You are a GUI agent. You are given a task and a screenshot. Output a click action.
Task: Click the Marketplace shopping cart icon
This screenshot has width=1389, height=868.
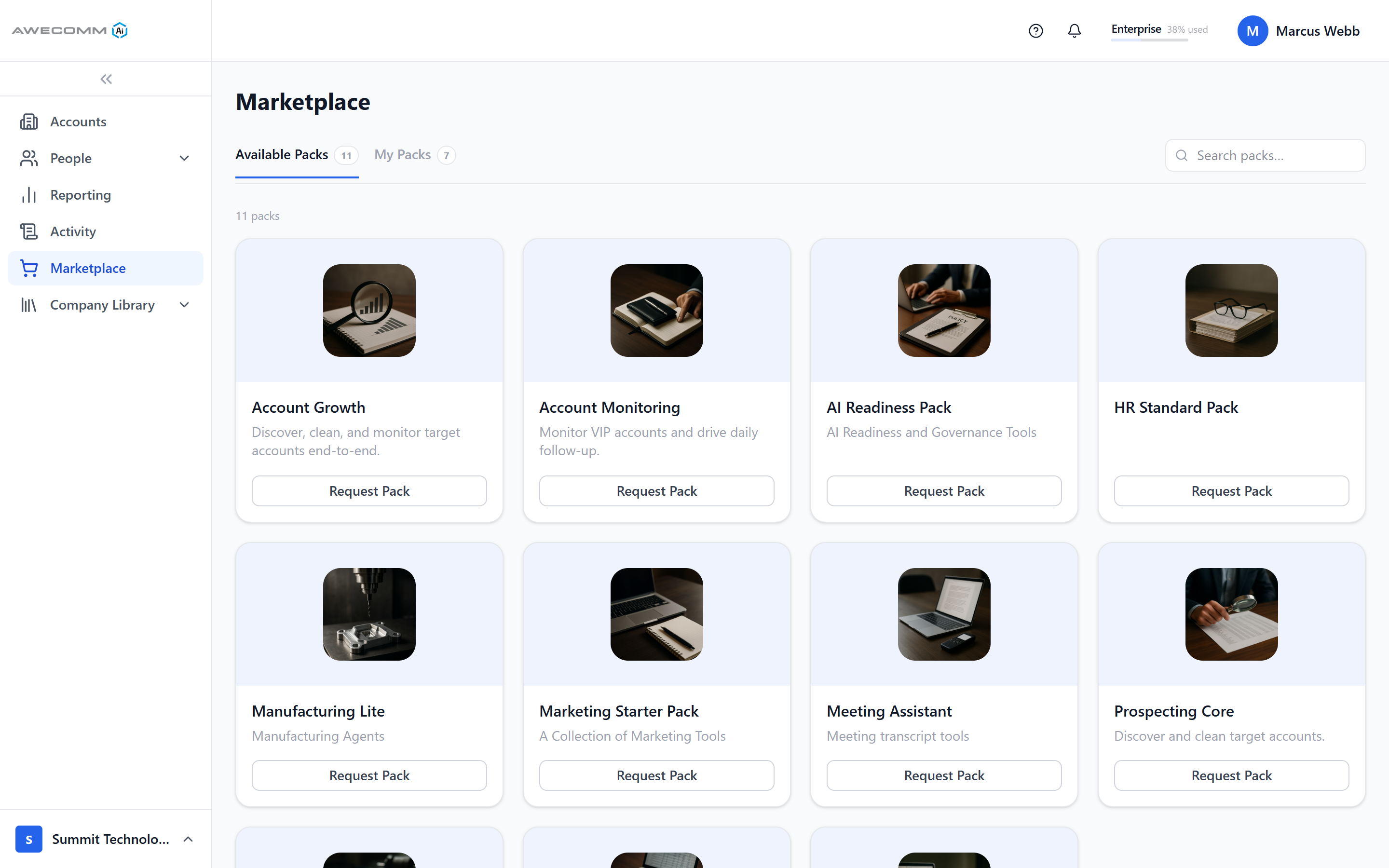pos(29,268)
